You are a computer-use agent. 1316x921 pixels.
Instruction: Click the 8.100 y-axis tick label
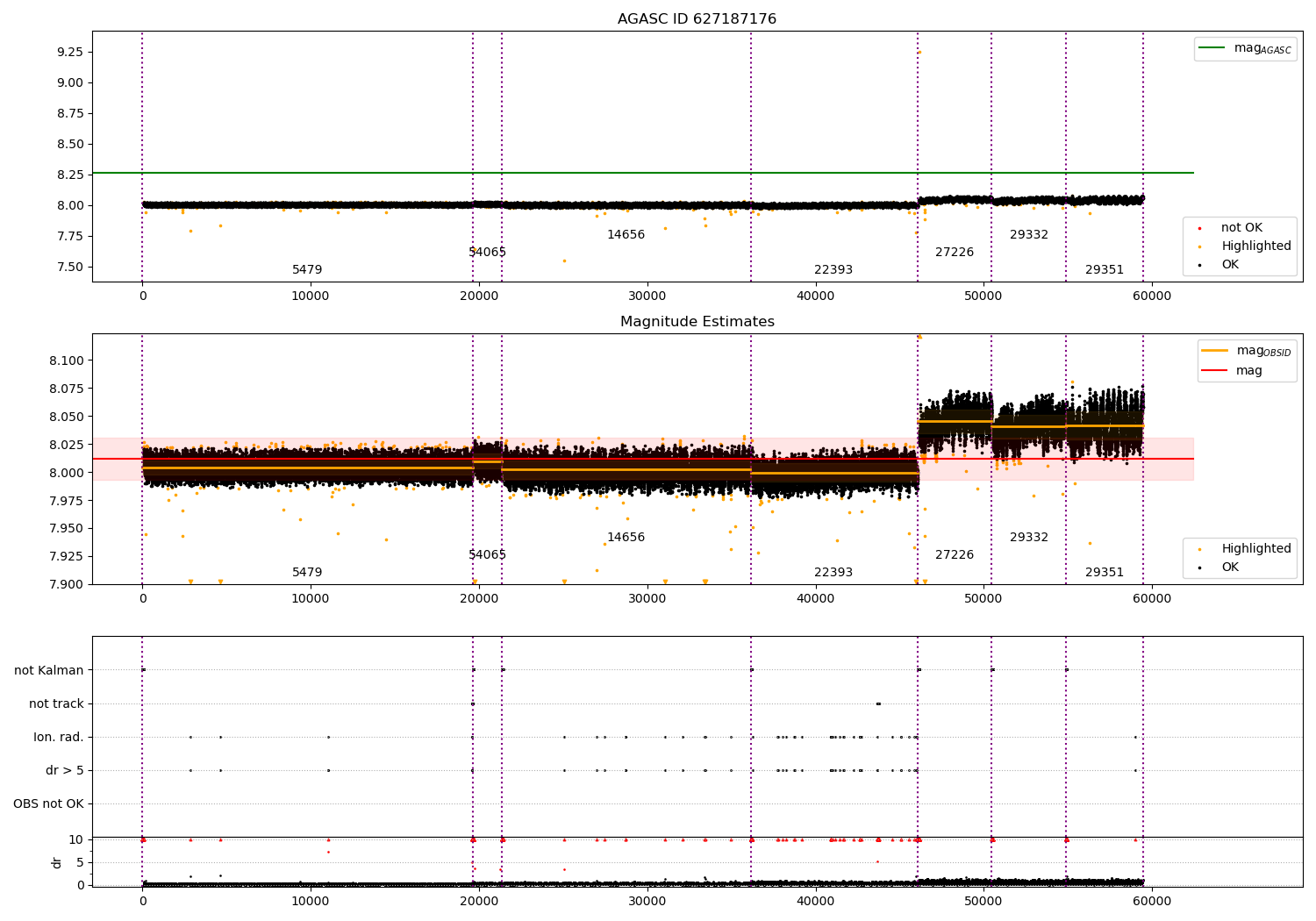pos(66,361)
